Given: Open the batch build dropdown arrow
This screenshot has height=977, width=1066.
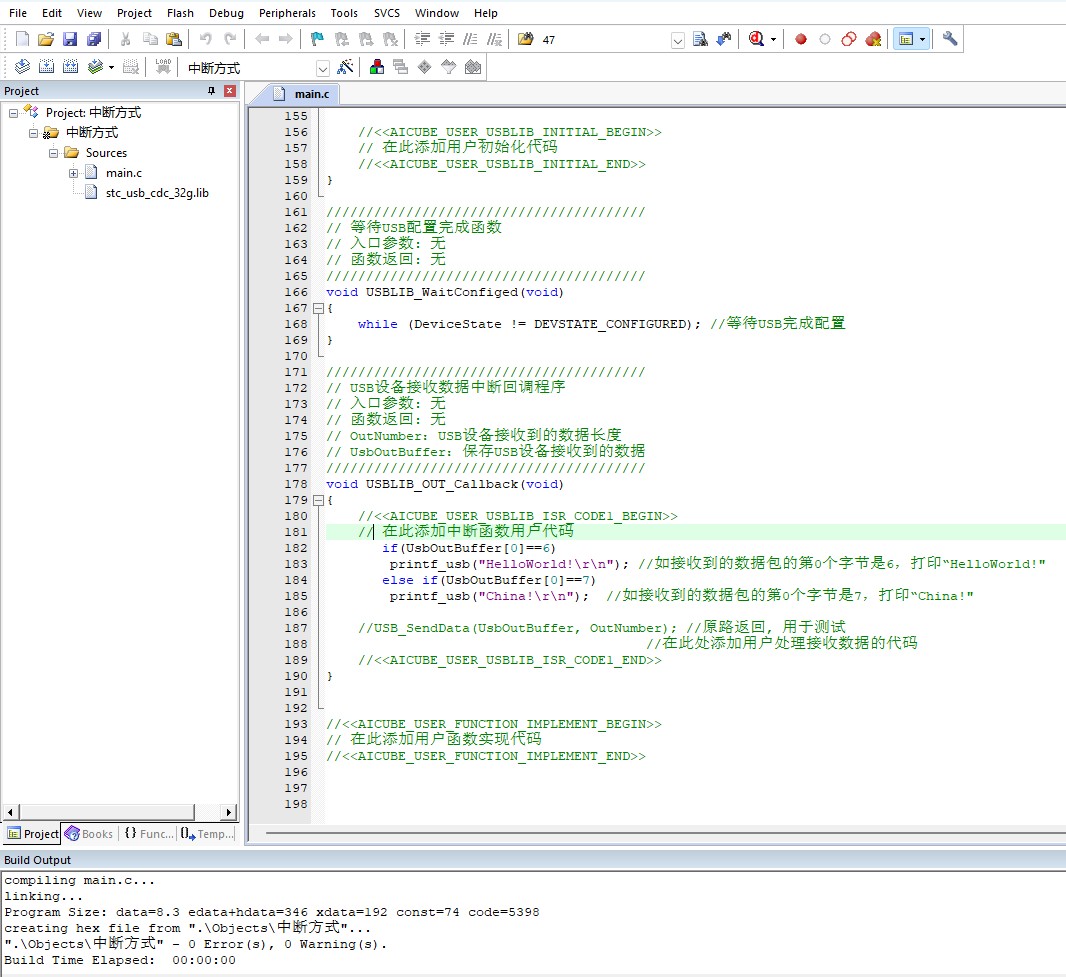Looking at the screenshot, I should pyautogui.click(x=111, y=67).
